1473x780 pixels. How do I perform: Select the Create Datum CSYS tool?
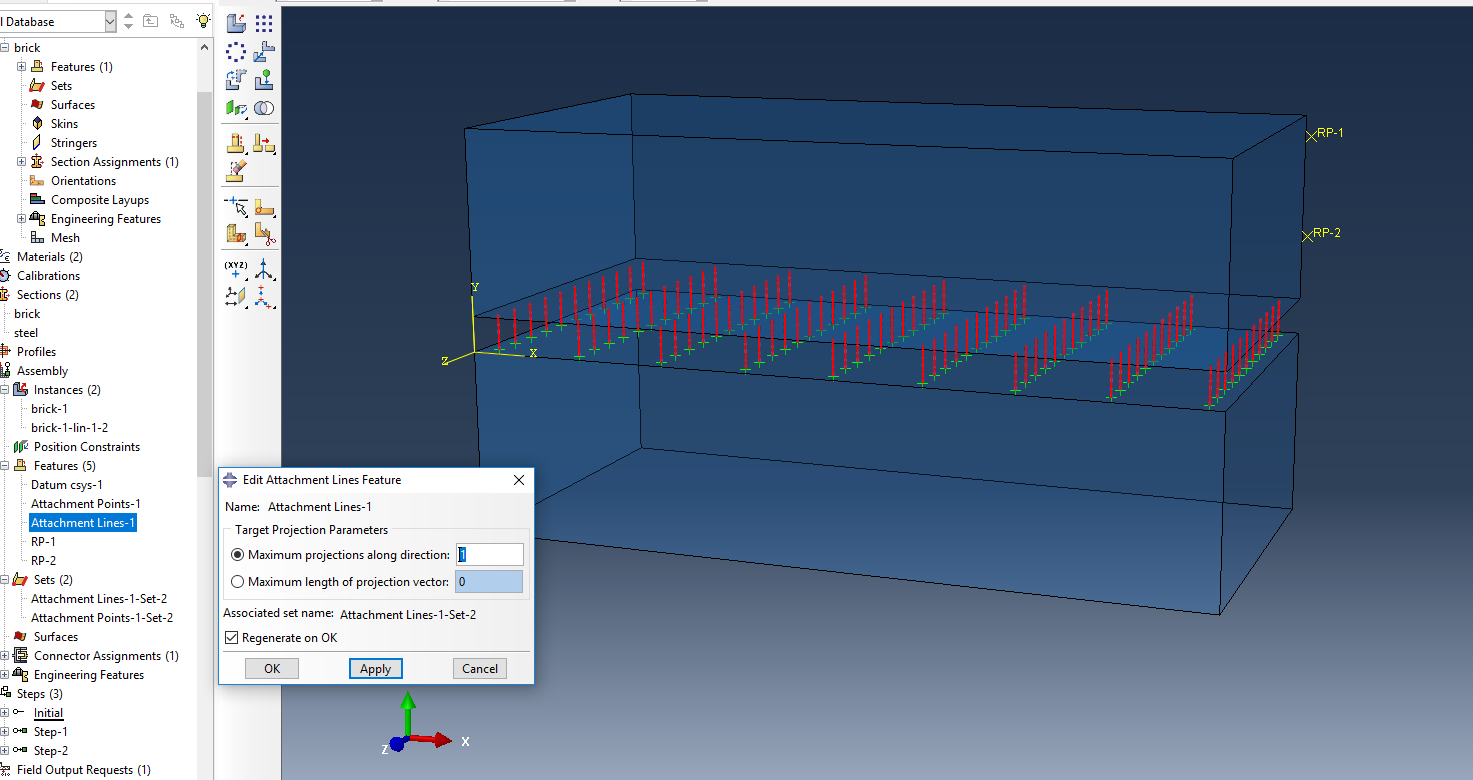(x=264, y=296)
